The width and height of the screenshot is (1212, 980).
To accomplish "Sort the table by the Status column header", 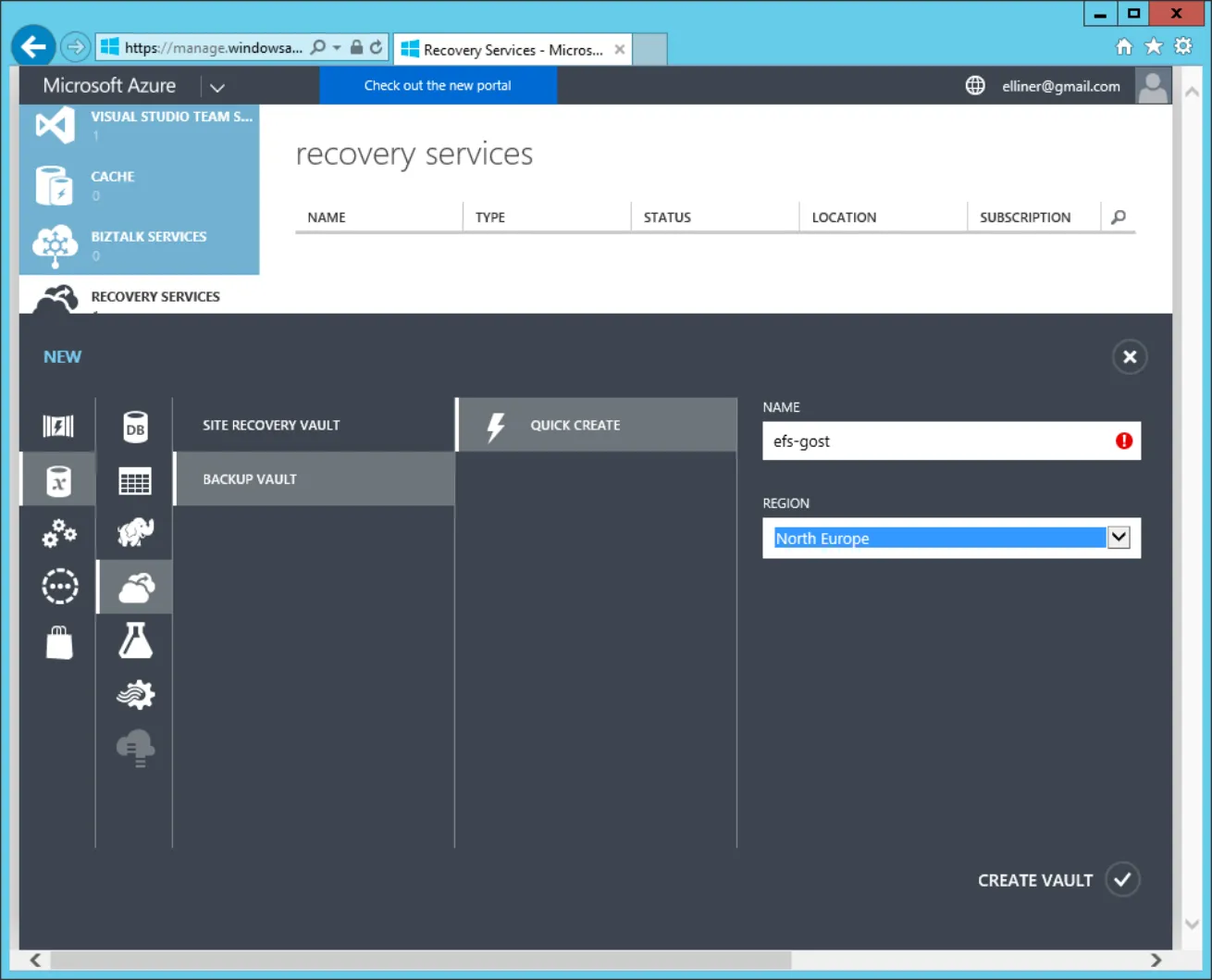I will tap(667, 217).
